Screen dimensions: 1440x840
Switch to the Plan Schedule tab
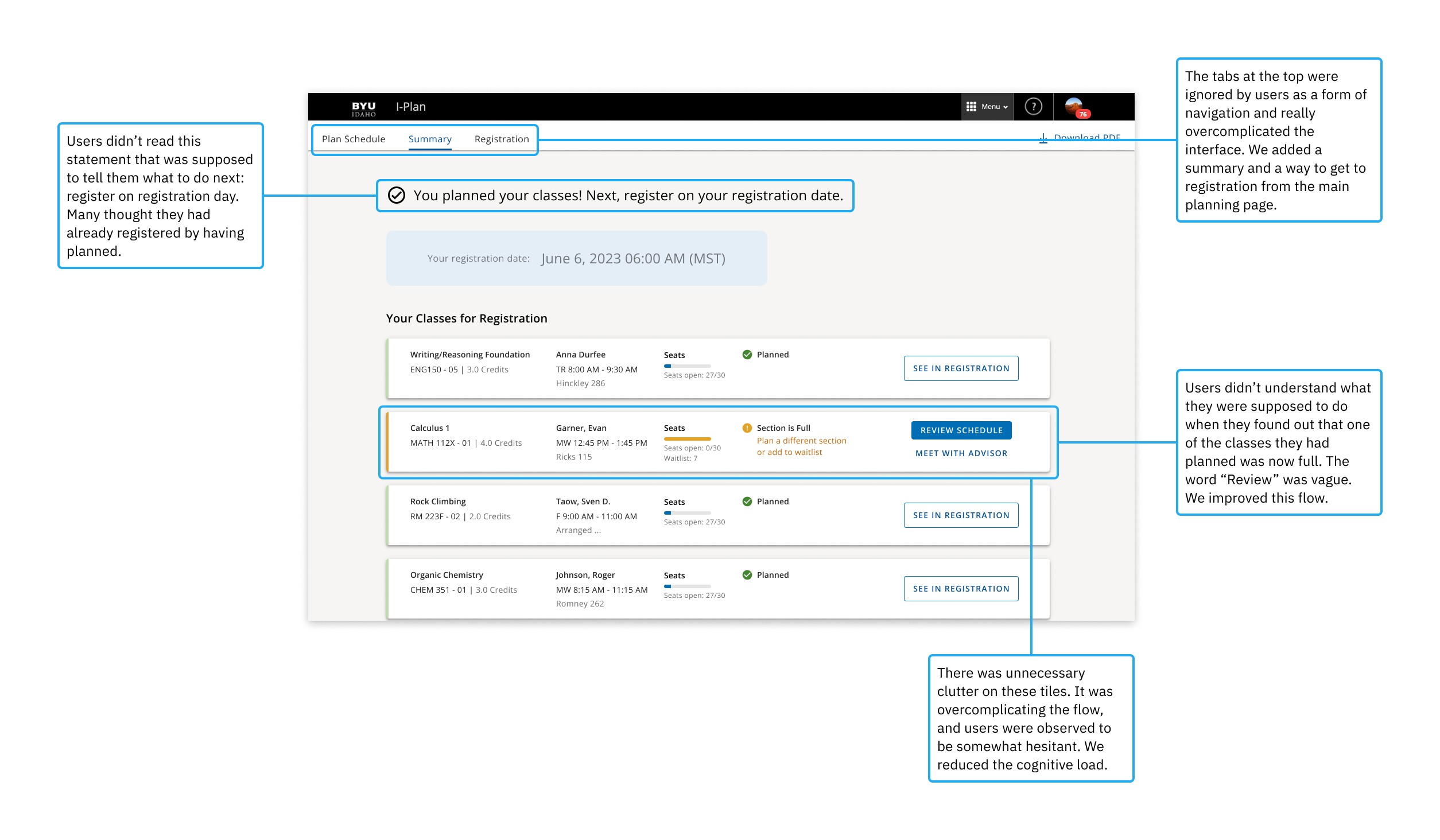(x=353, y=139)
